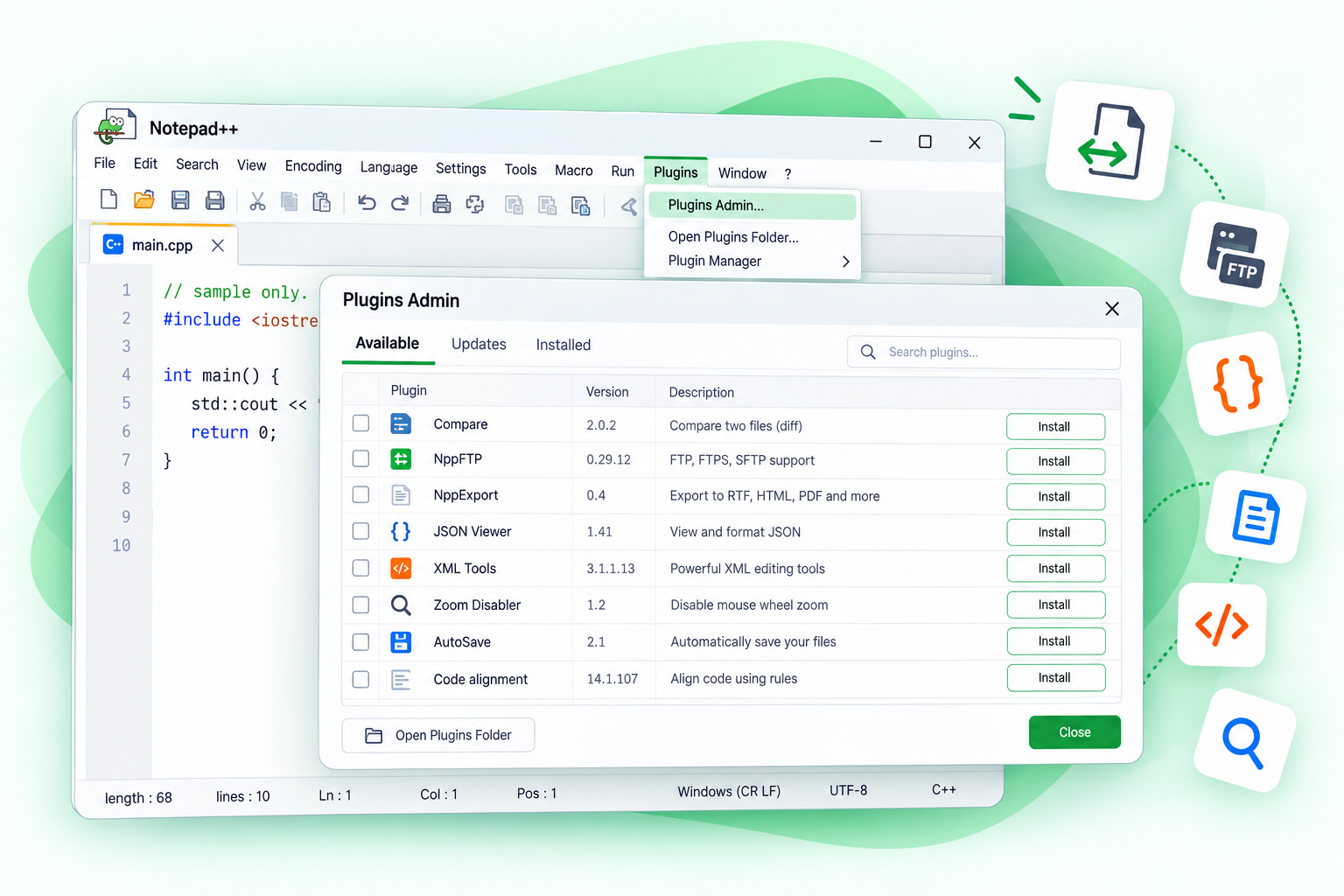
Task: Click version '14.1.107' cell
Action: pyautogui.click(x=612, y=679)
